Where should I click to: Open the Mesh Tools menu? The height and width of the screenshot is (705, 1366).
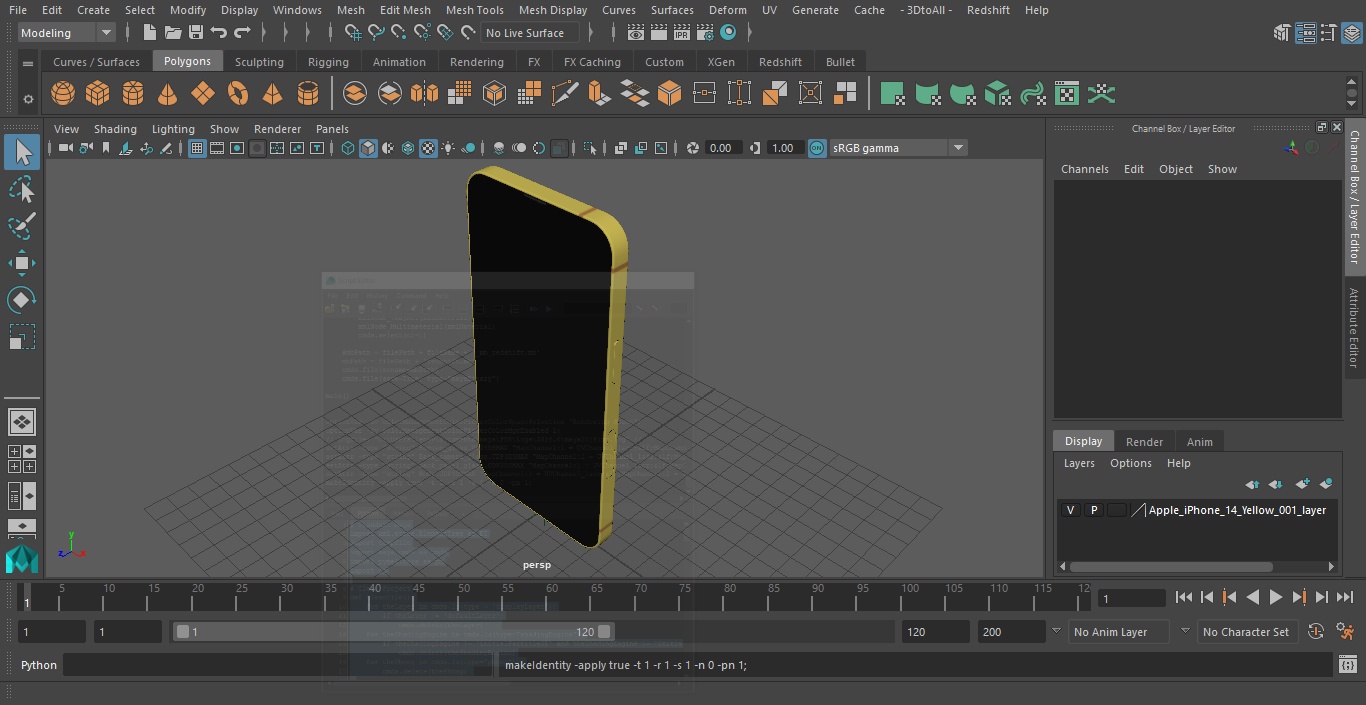pos(474,10)
